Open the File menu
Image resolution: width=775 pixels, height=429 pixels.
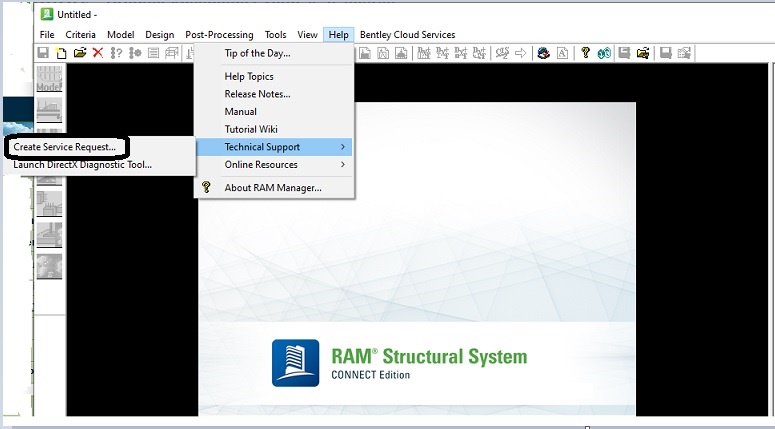point(47,35)
